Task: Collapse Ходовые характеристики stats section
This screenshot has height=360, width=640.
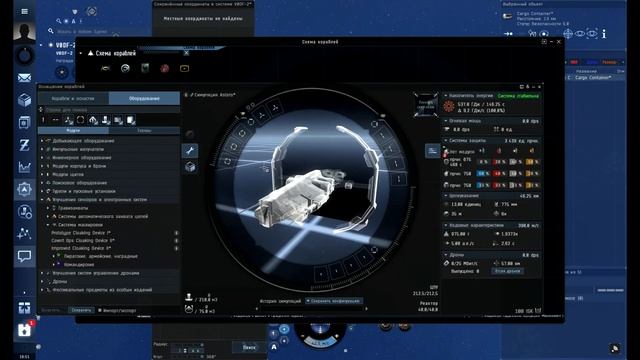Action: [446, 225]
